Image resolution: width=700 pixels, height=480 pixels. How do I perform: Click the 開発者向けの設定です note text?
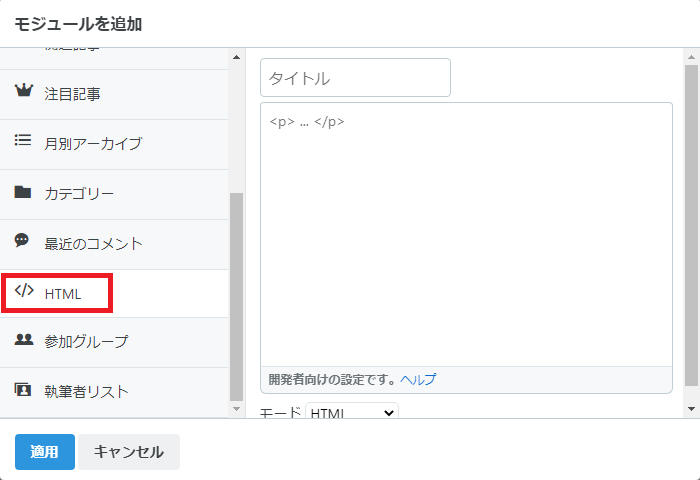(332, 380)
